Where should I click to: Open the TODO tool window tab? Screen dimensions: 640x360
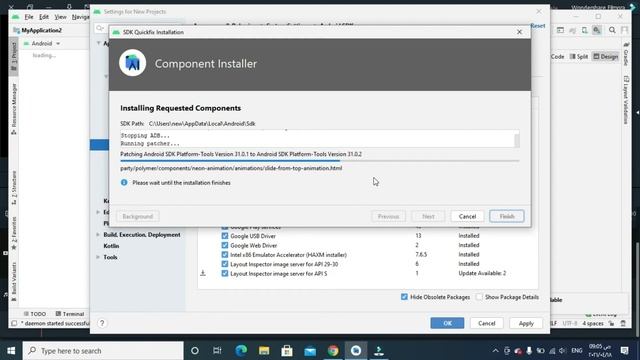pyautogui.click(x=35, y=313)
